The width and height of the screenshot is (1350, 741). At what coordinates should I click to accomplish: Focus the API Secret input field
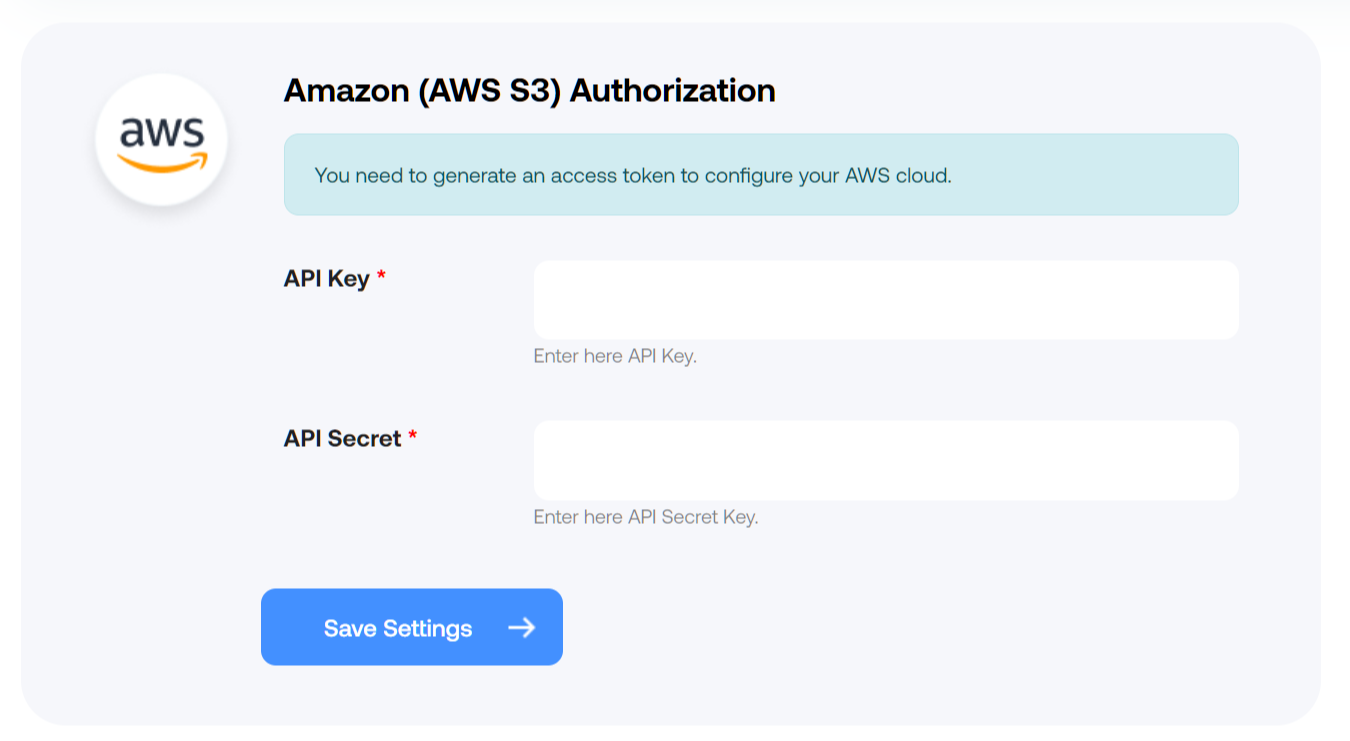pyautogui.click(x=886, y=460)
